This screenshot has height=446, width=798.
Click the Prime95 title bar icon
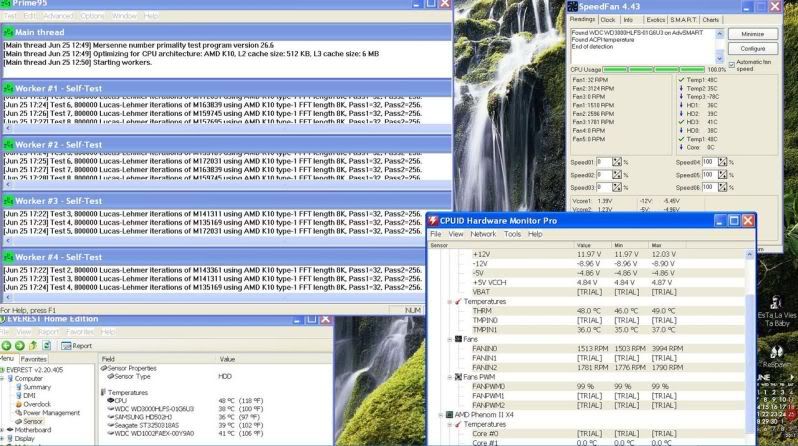click(8, 4)
